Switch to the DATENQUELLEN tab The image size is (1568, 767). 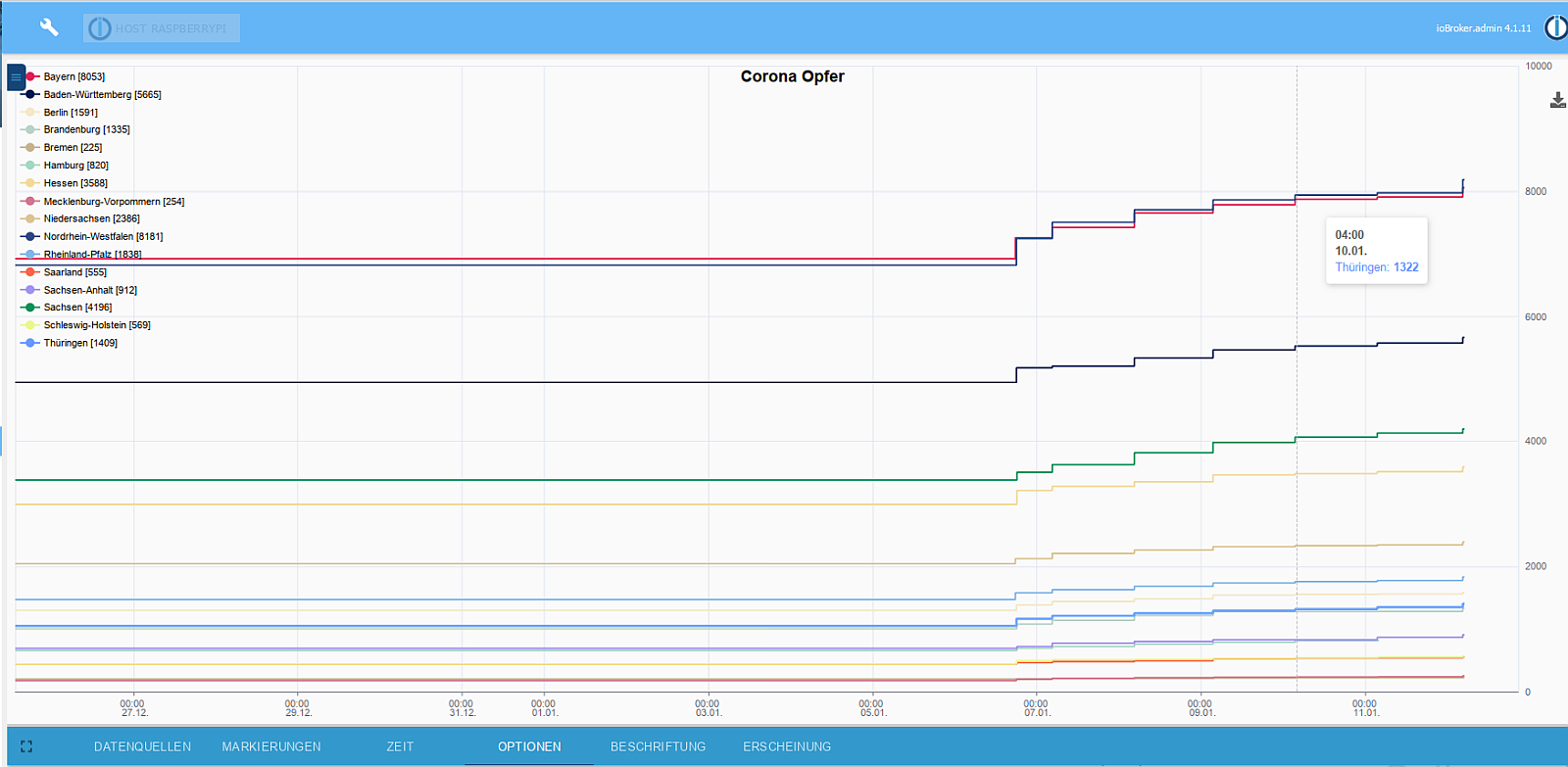pyautogui.click(x=143, y=746)
